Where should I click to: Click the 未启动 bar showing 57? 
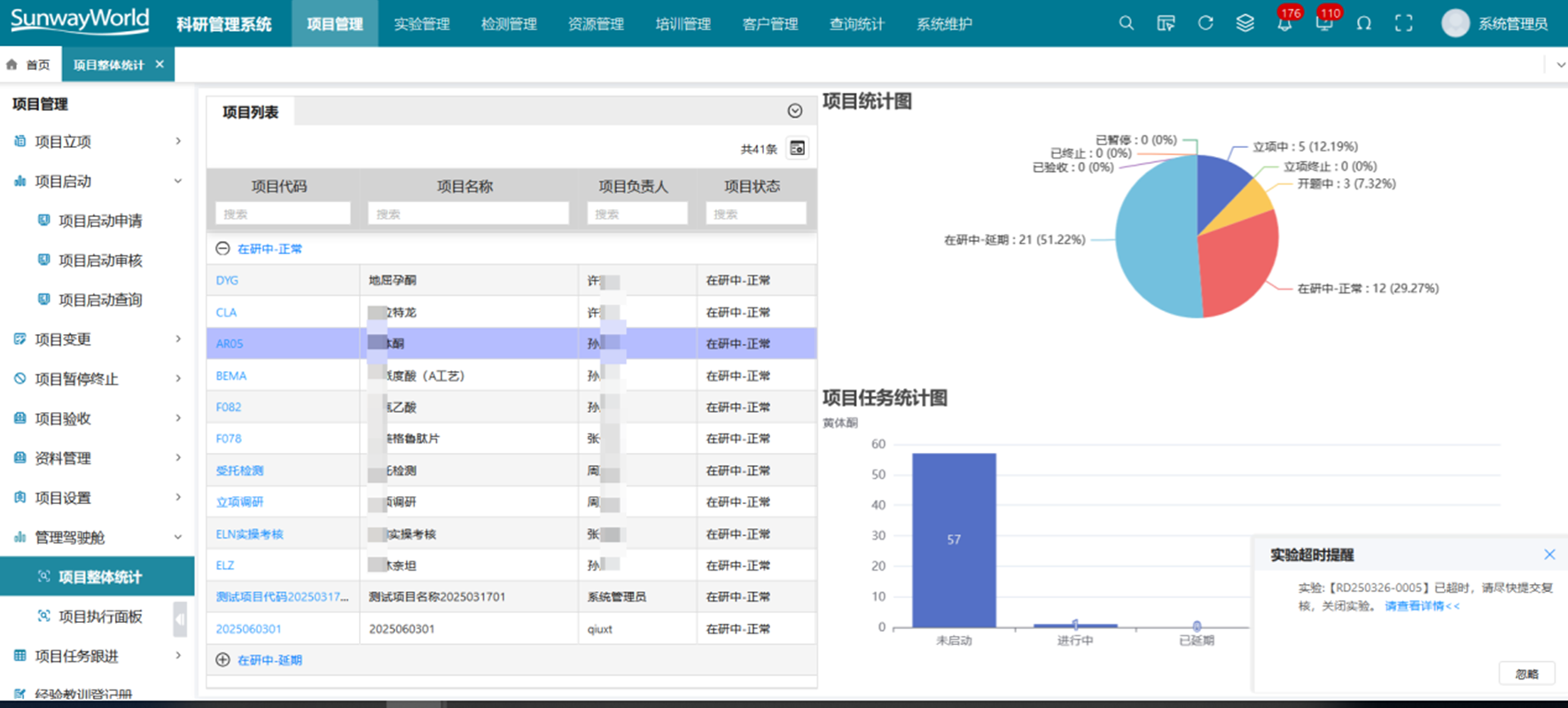pyautogui.click(x=954, y=540)
